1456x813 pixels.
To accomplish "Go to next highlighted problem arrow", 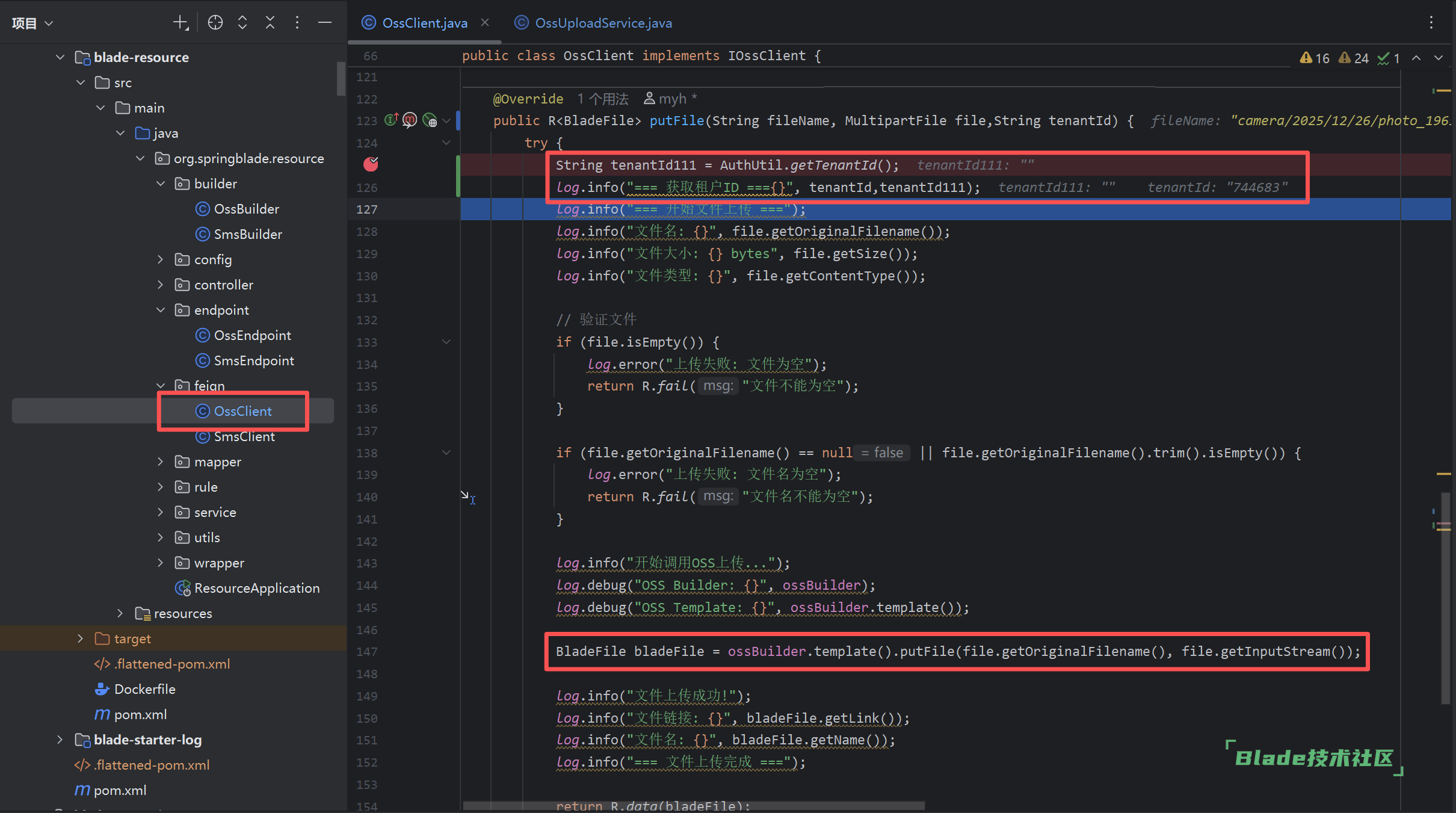I will pos(1439,58).
